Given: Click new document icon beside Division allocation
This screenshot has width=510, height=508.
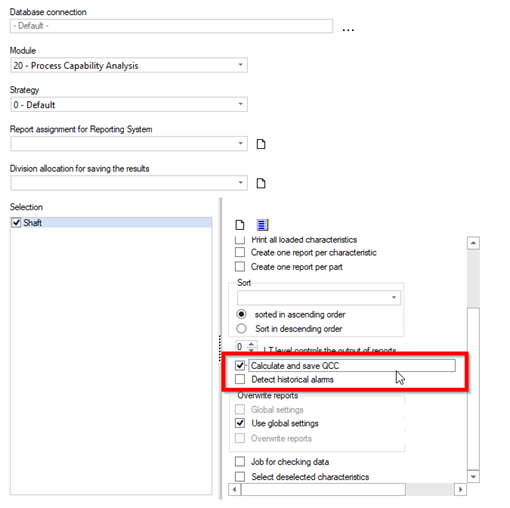Looking at the screenshot, I should click(261, 183).
